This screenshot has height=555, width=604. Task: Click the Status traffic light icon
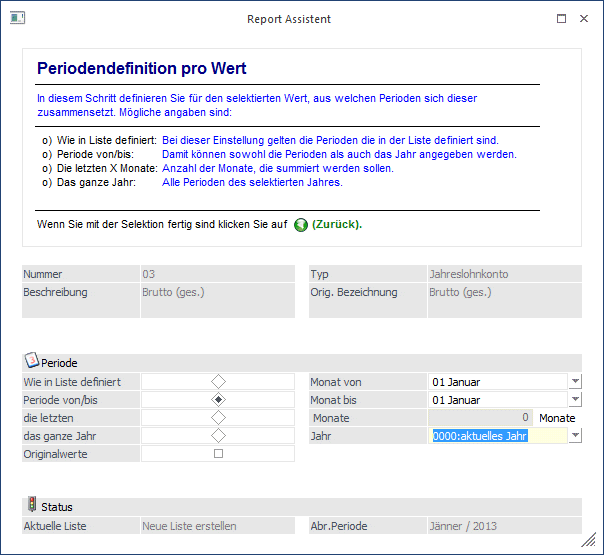(x=31, y=506)
